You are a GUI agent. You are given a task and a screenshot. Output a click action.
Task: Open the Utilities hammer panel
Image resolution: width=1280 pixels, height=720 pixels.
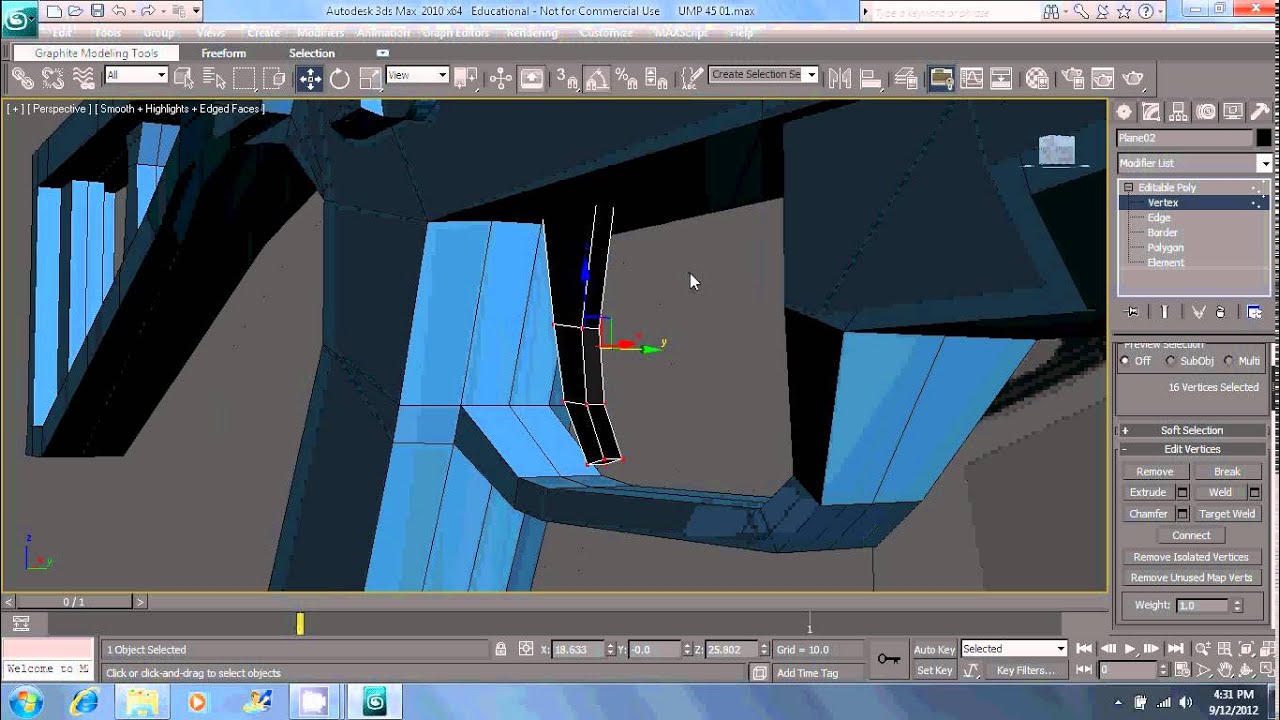pyautogui.click(x=1259, y=112)
